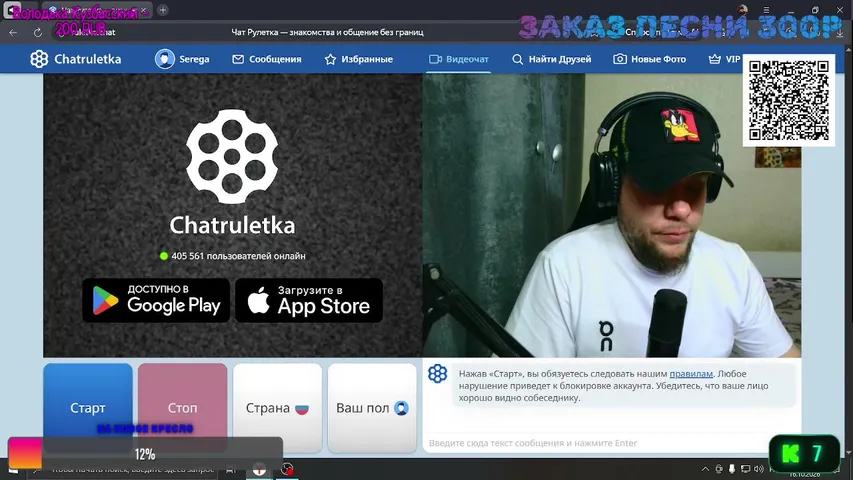The image size is (853, 480).
Task: Open Новые Фото section
Action: coord(650,59)
